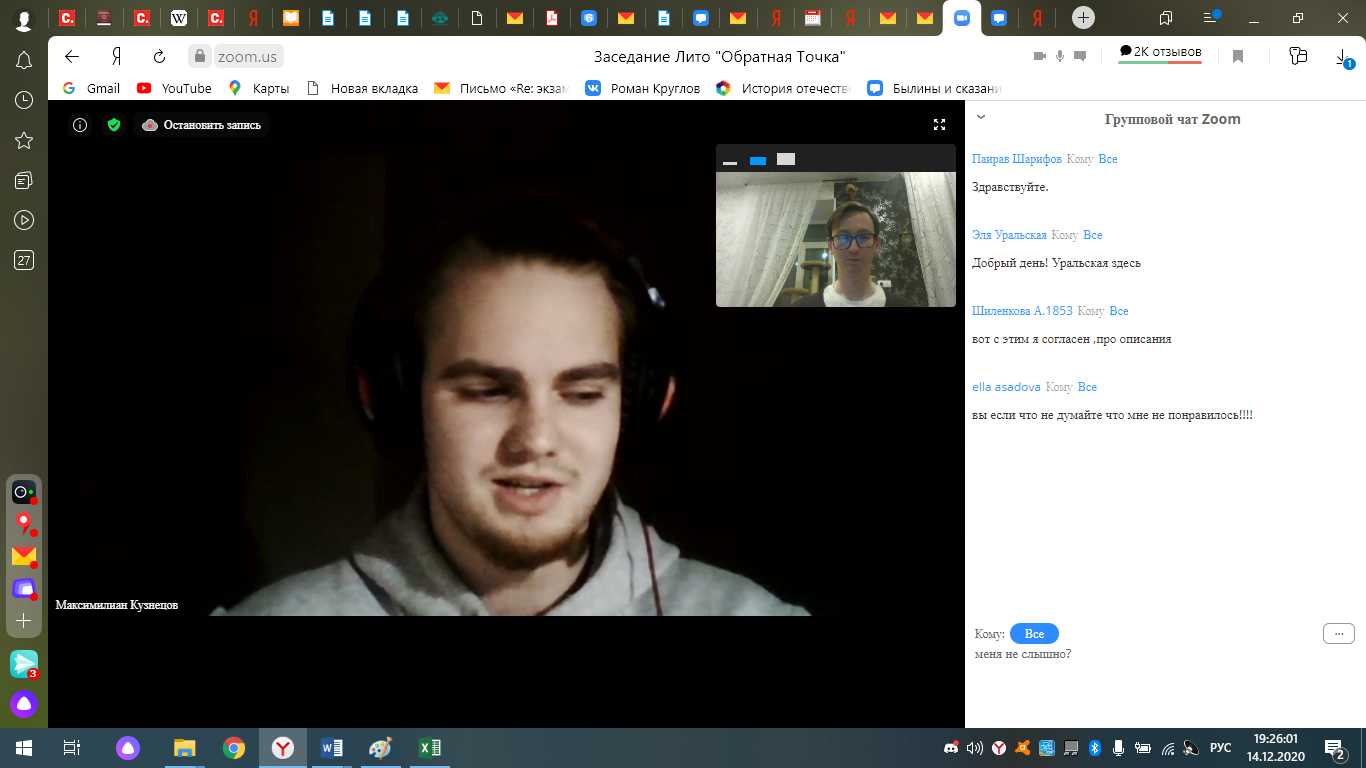Open Chrome from the taskbar
The width and height of the screenshot is (1366, 768).
click(x=234, y=747)
